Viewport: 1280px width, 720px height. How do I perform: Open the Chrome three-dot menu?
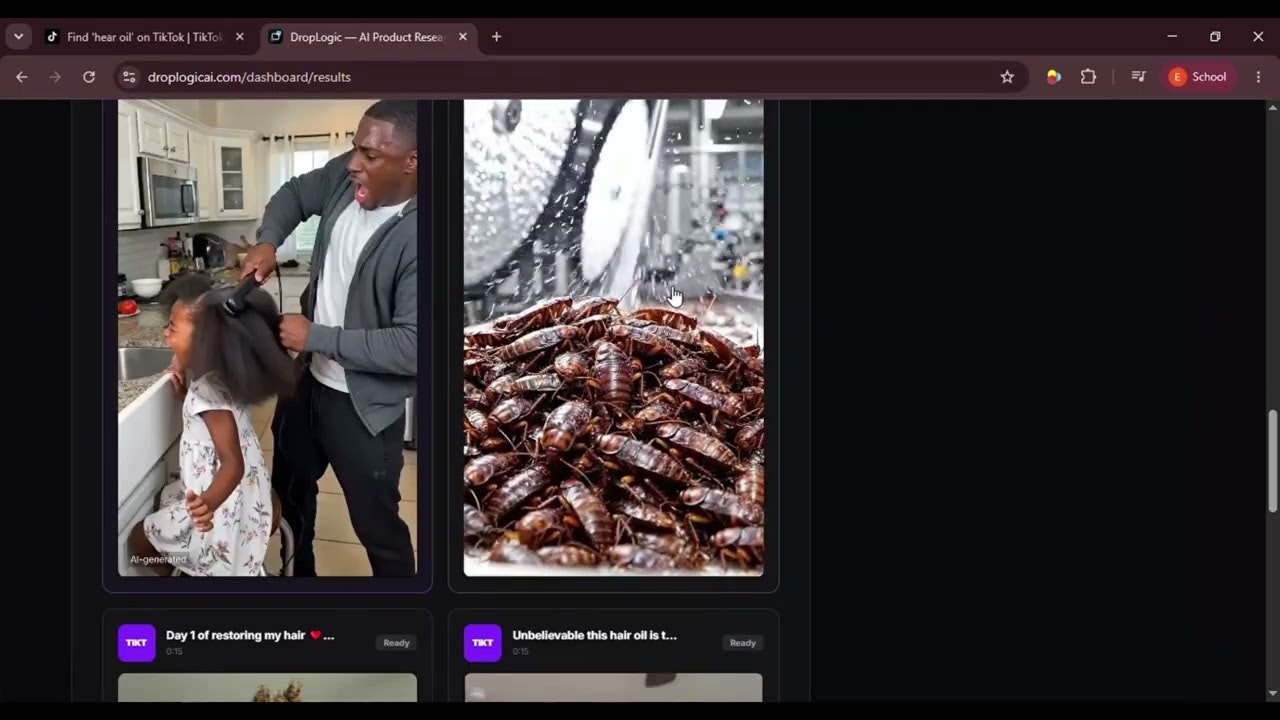click(x=1258, y=77)
